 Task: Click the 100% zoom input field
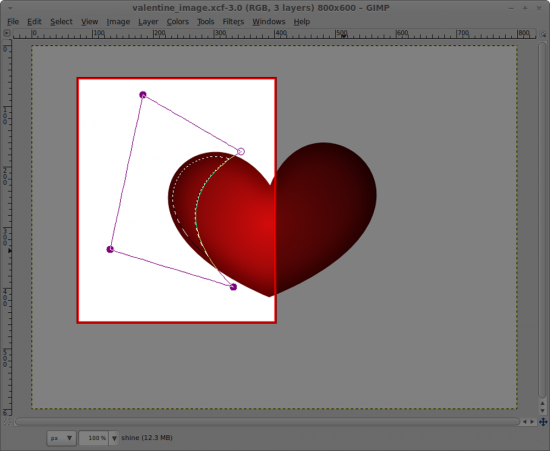pyautogui.click(x=94, y=438)
